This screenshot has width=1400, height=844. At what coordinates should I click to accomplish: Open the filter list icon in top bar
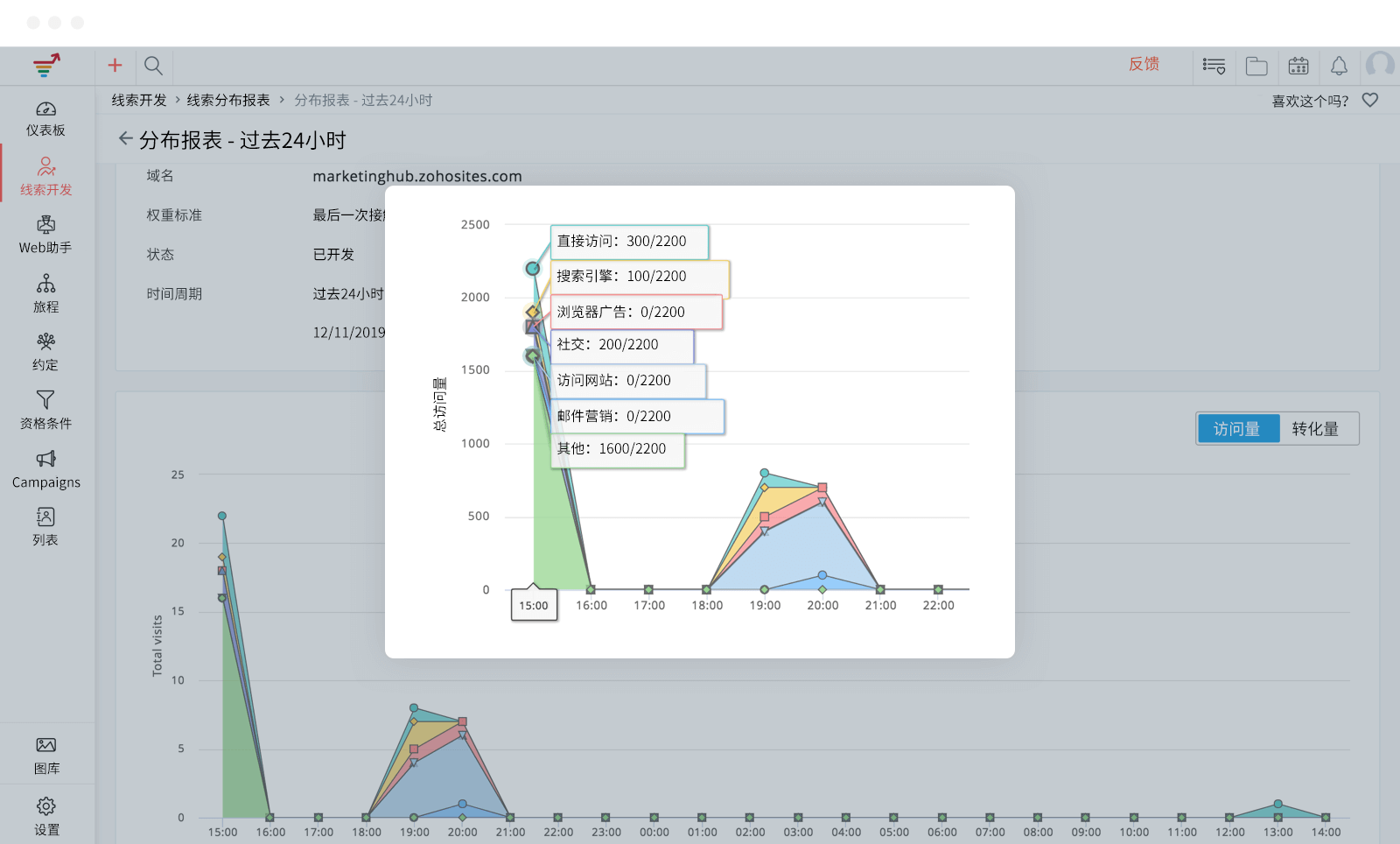tap(1214, 66)
